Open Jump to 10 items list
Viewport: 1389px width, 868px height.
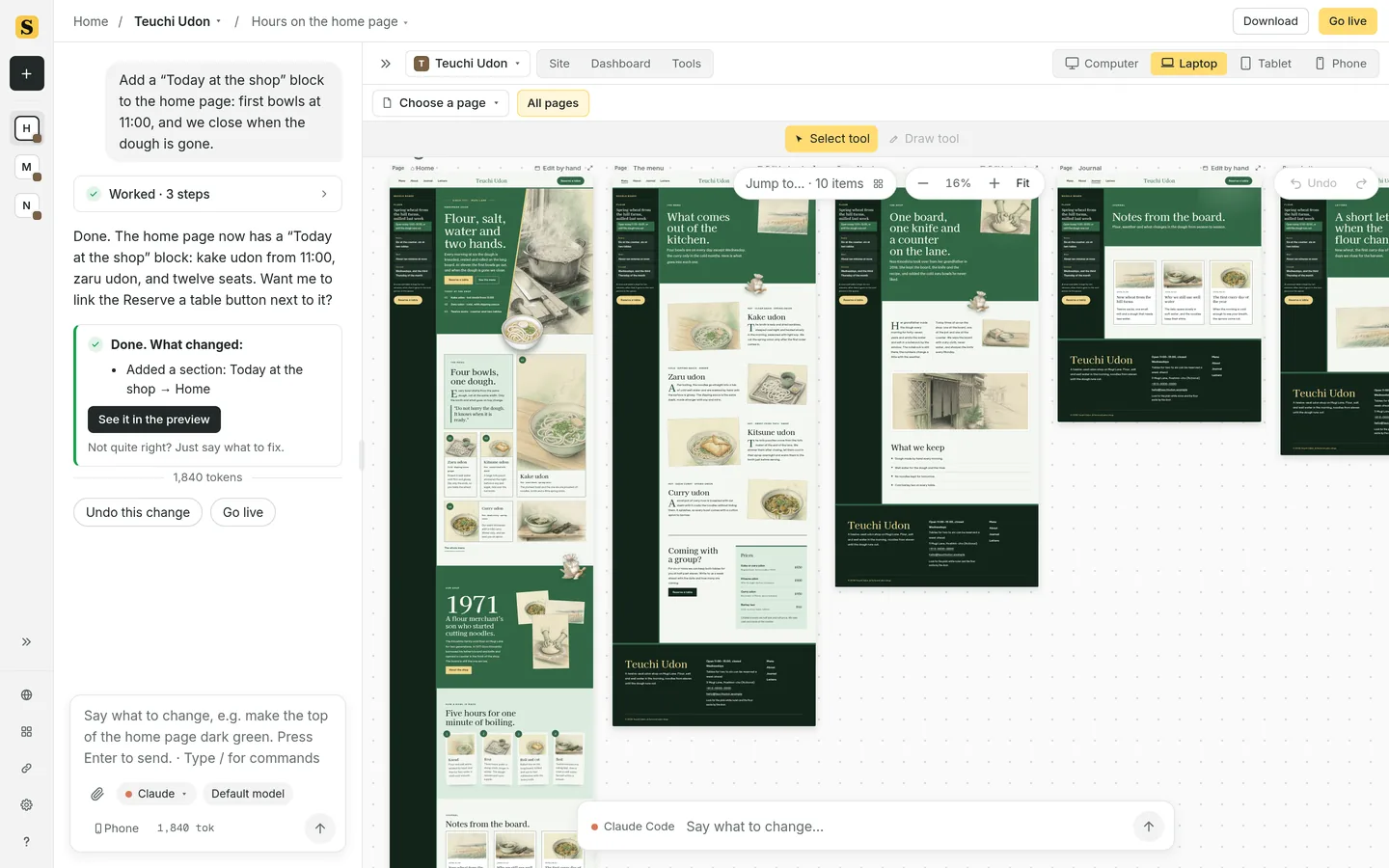[814, 183]
